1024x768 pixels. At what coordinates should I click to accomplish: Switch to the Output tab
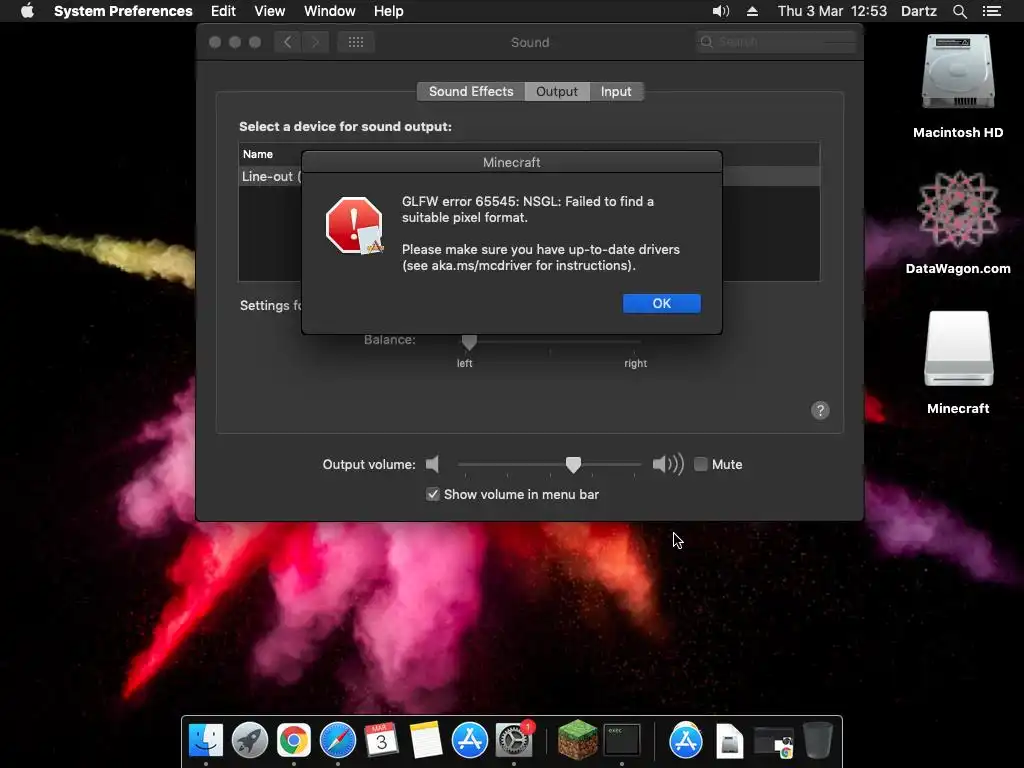click(557, 91)
